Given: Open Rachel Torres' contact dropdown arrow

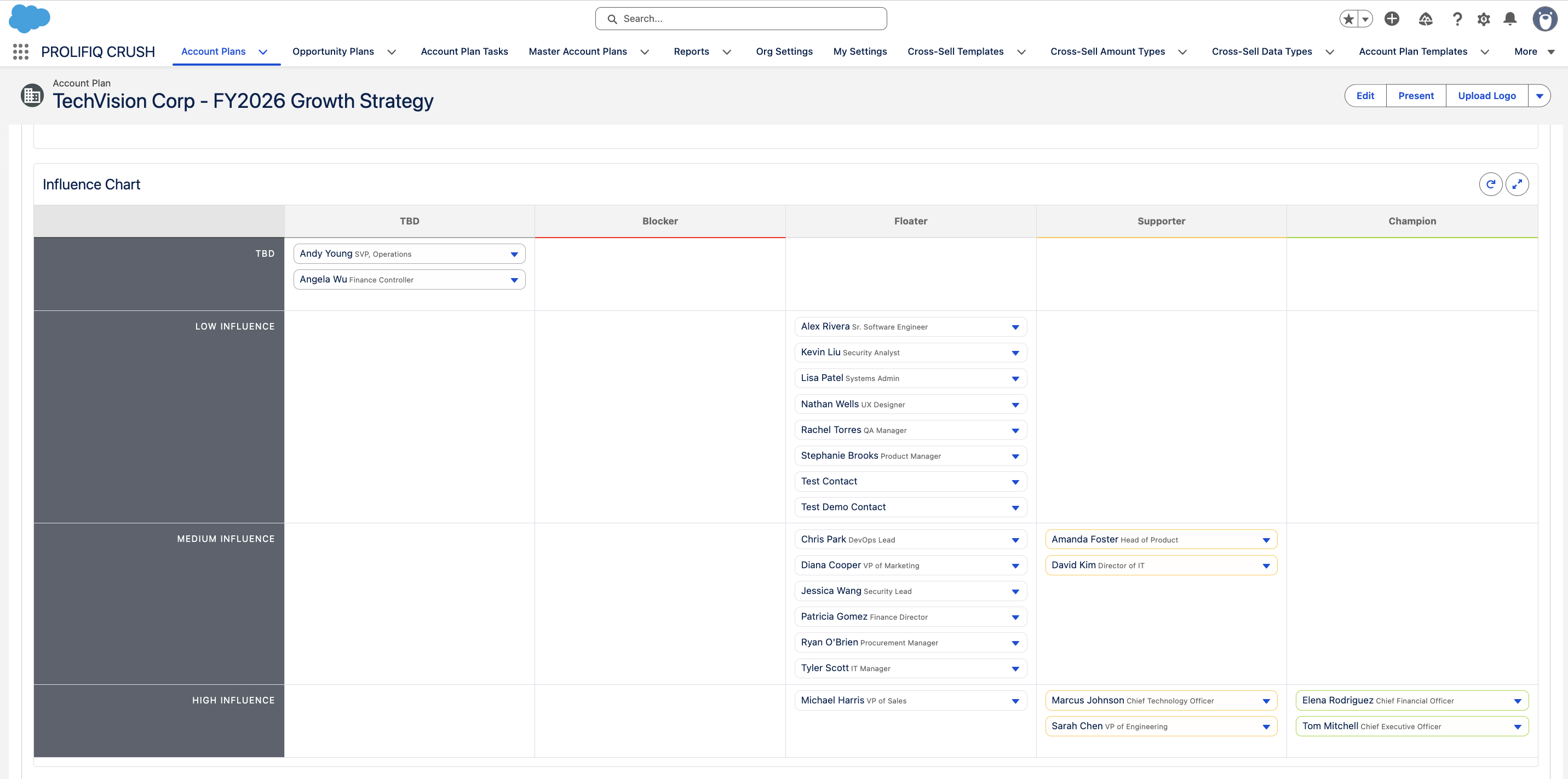Looking at the screenshot, I should coord(1015,430).
